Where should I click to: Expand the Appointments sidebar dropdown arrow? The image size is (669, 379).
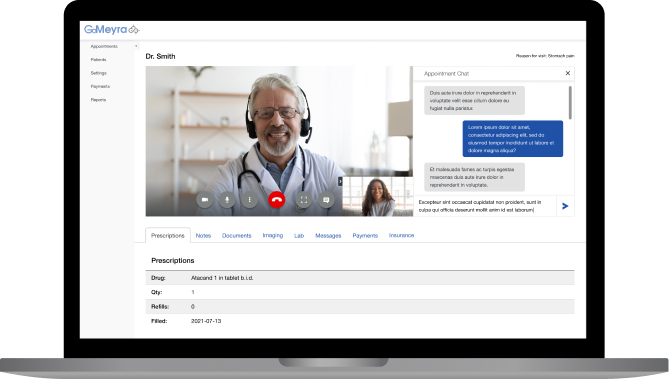pyautogui.click(x=136, y=46)
